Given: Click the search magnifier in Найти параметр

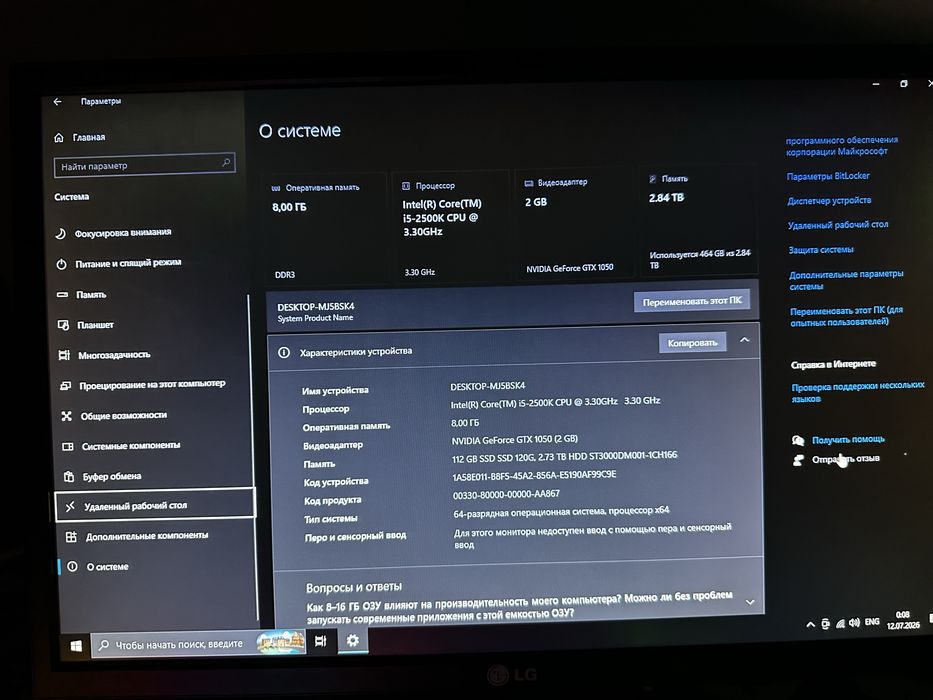Looking at the screenshot, I should (x=226, y=162).
